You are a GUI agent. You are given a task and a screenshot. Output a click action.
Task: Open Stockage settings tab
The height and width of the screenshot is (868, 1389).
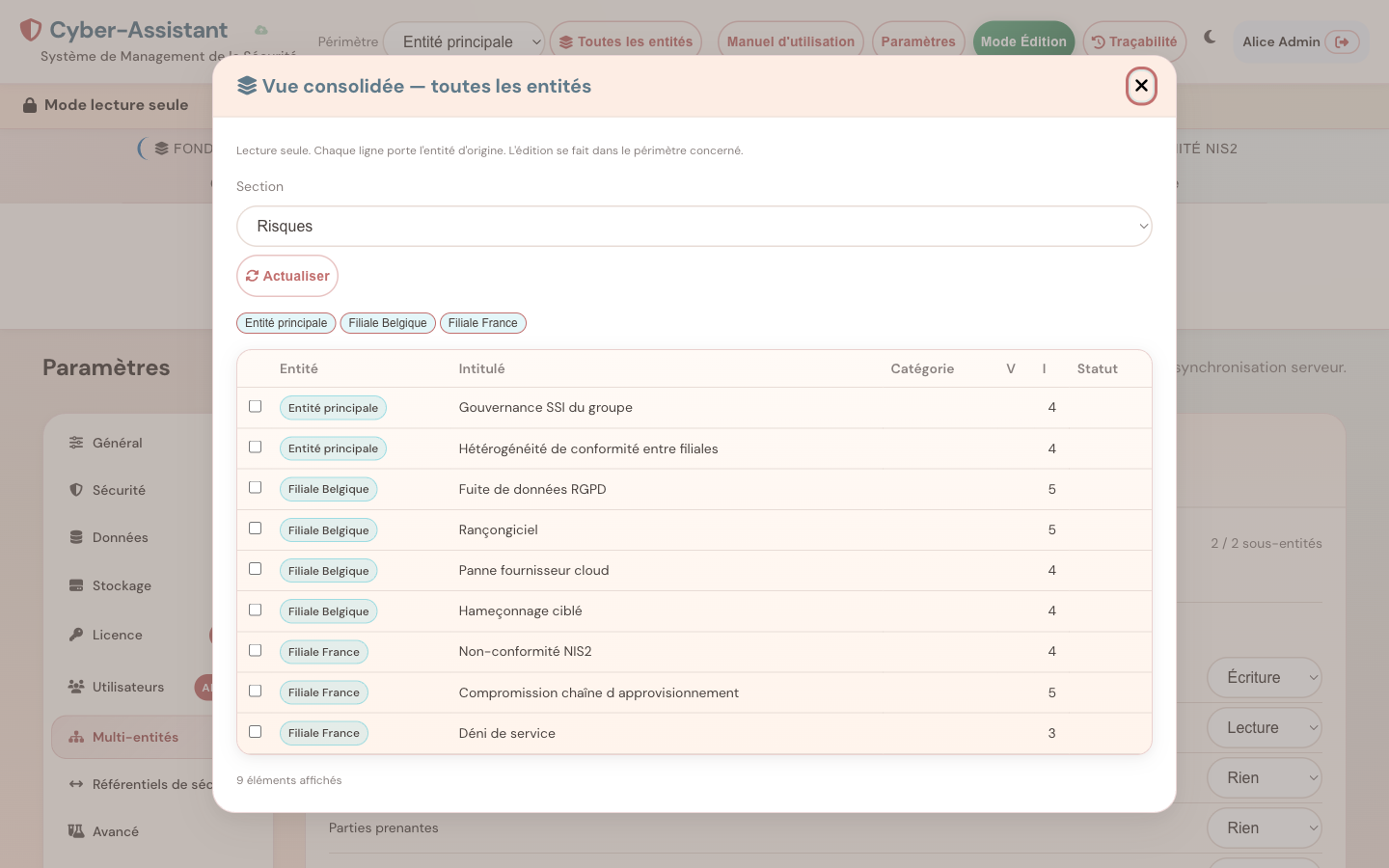pos(133,585)
